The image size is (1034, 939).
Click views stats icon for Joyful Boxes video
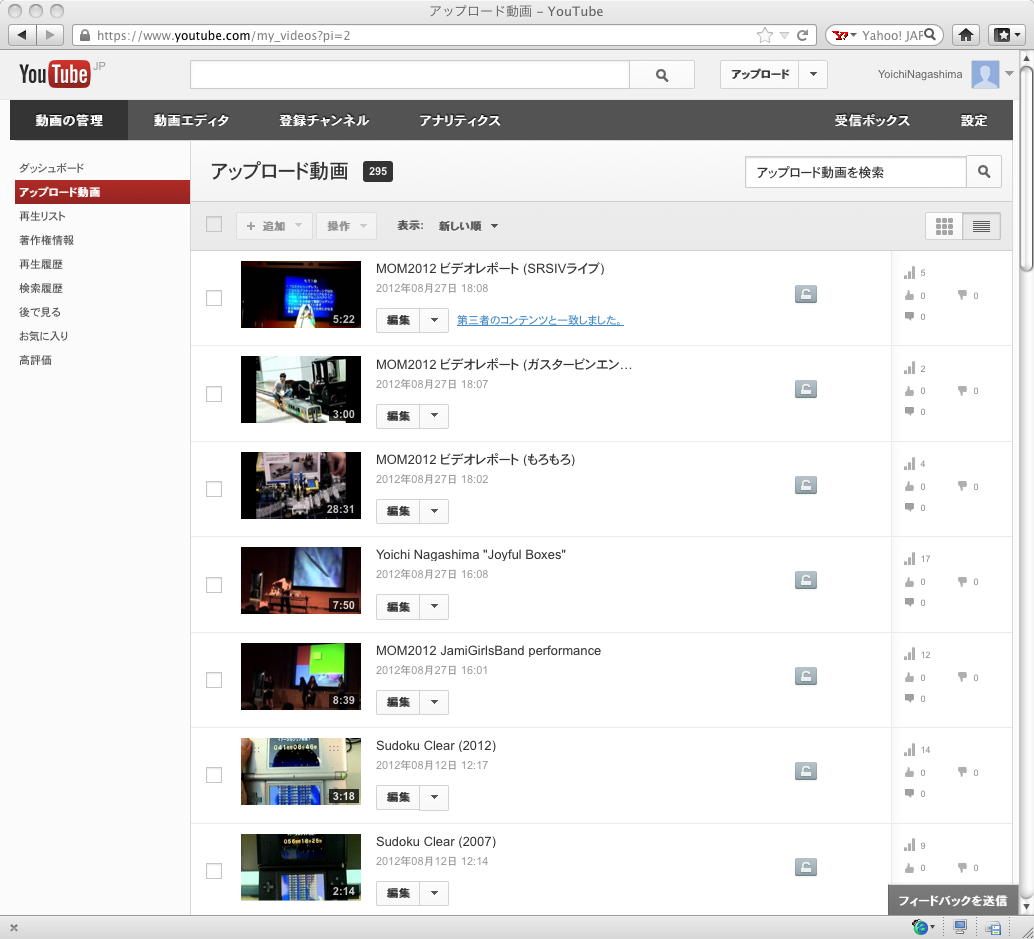(x=909, y=559)
